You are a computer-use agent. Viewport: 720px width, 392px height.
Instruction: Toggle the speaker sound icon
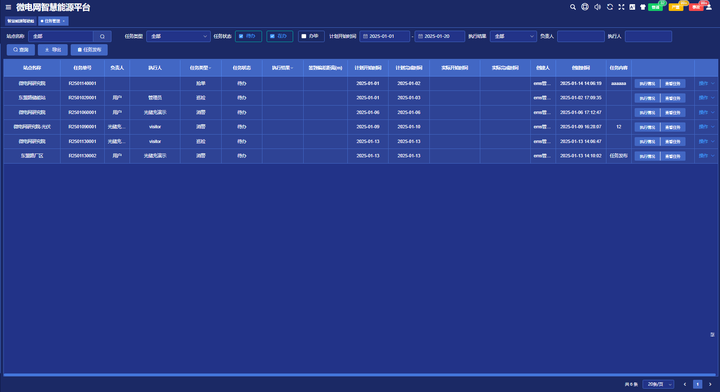pos(597,7)
